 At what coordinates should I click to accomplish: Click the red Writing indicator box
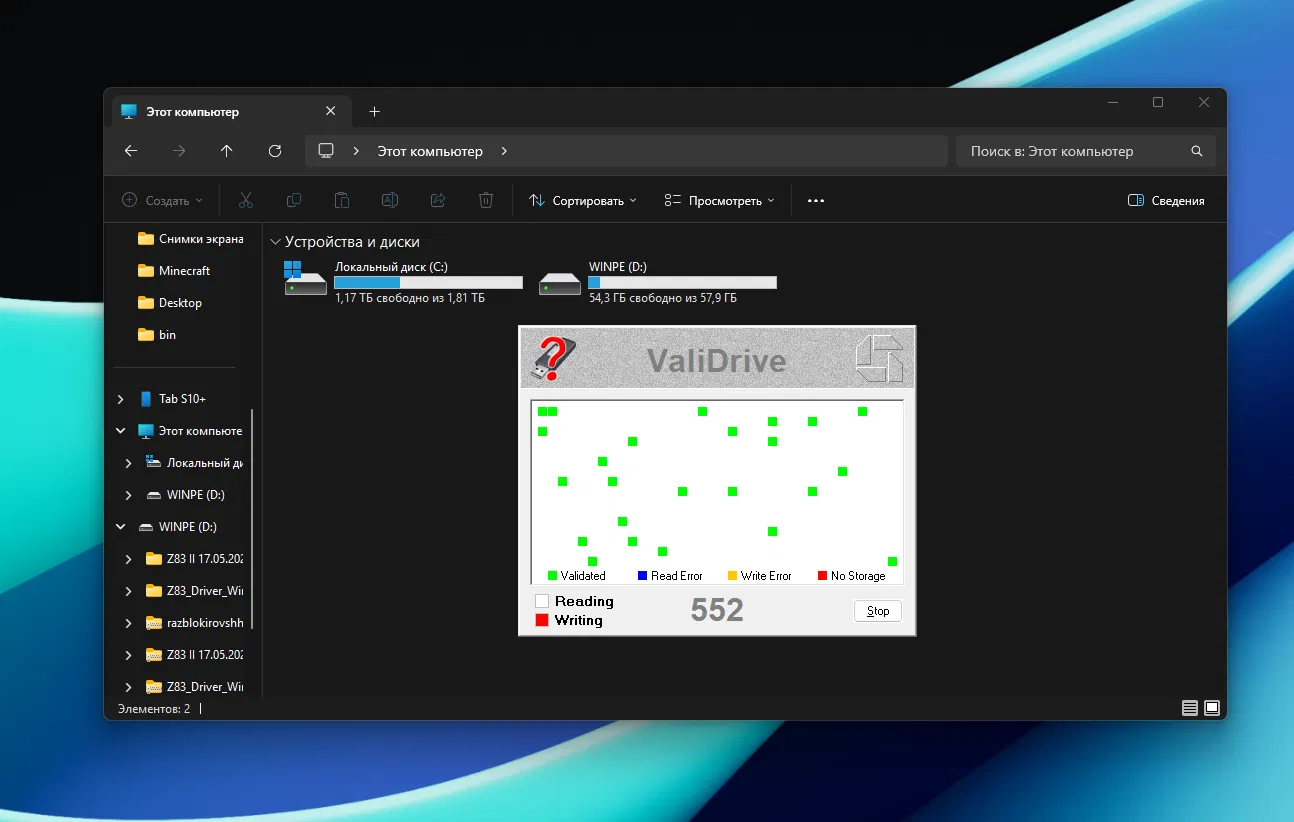click(542, 620)
